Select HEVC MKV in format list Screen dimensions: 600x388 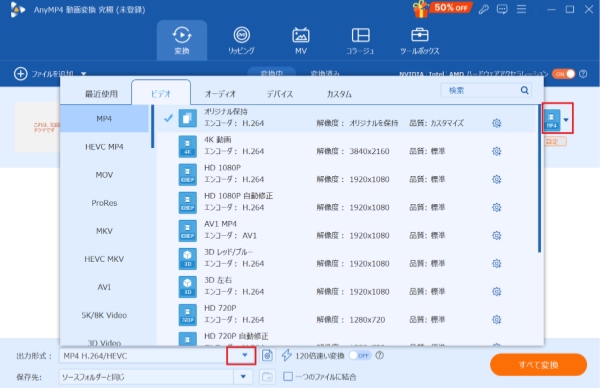[104, 259]
